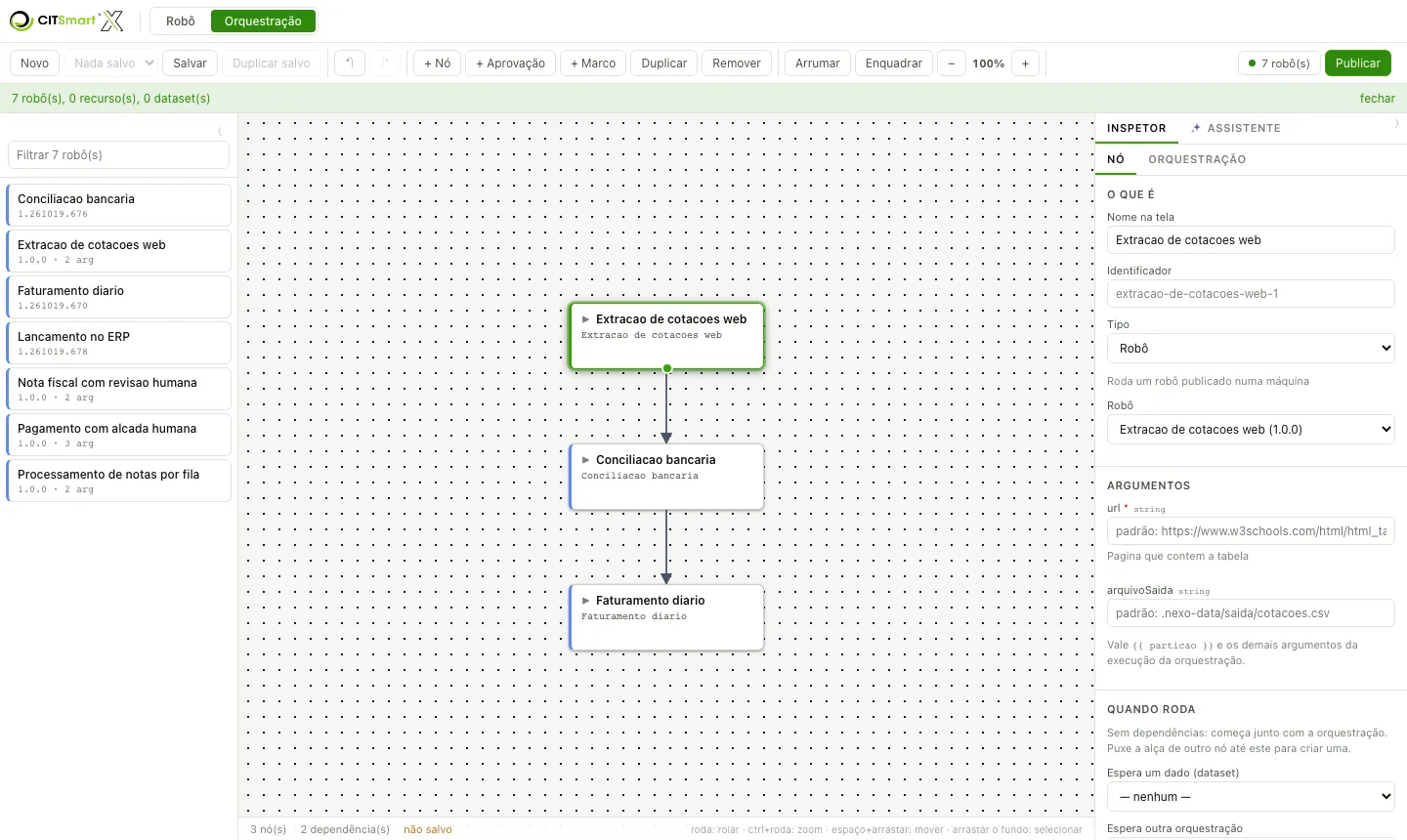Remove the selected node with Remover
Image resolution: width=1407 pixels, height=840 pixels.
737,63
